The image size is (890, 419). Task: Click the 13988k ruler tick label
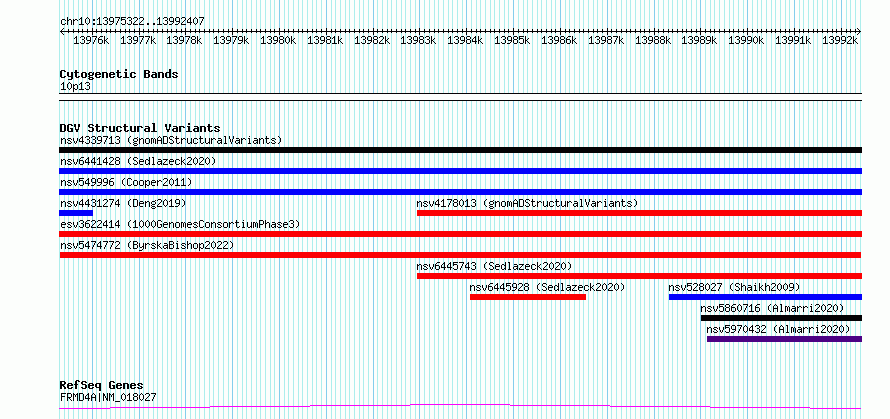click(x=653, y=40)
